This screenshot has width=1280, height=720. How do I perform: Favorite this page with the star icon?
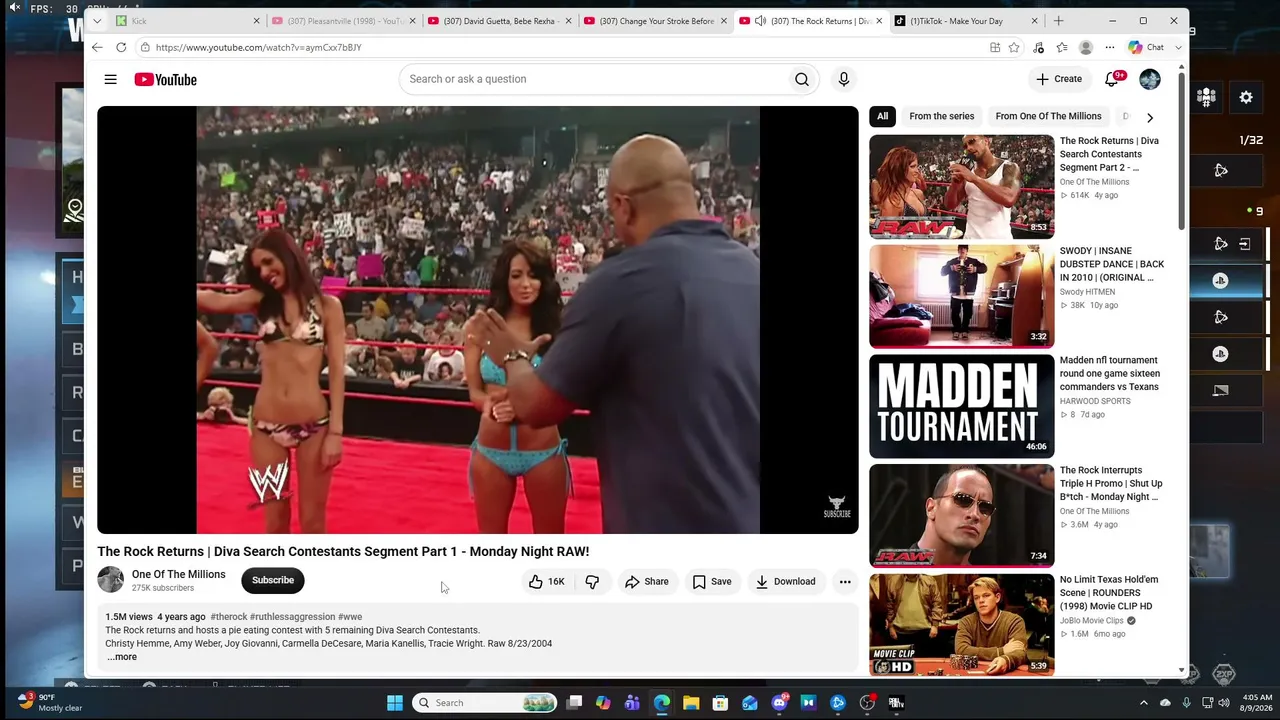point(1014,47)
